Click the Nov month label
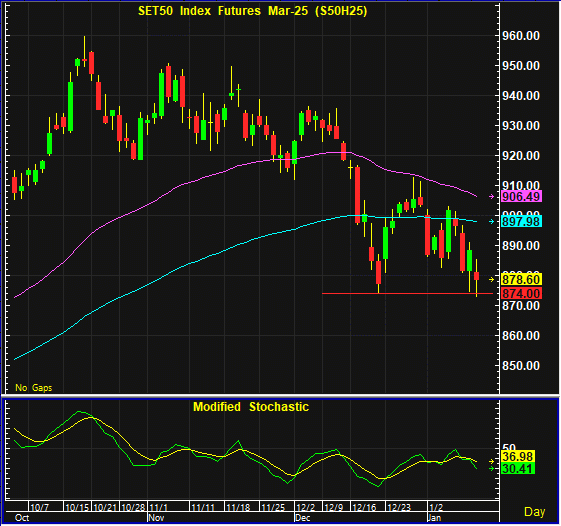The height and width of the screenshot is (526, 561). (x=156, y=518)
